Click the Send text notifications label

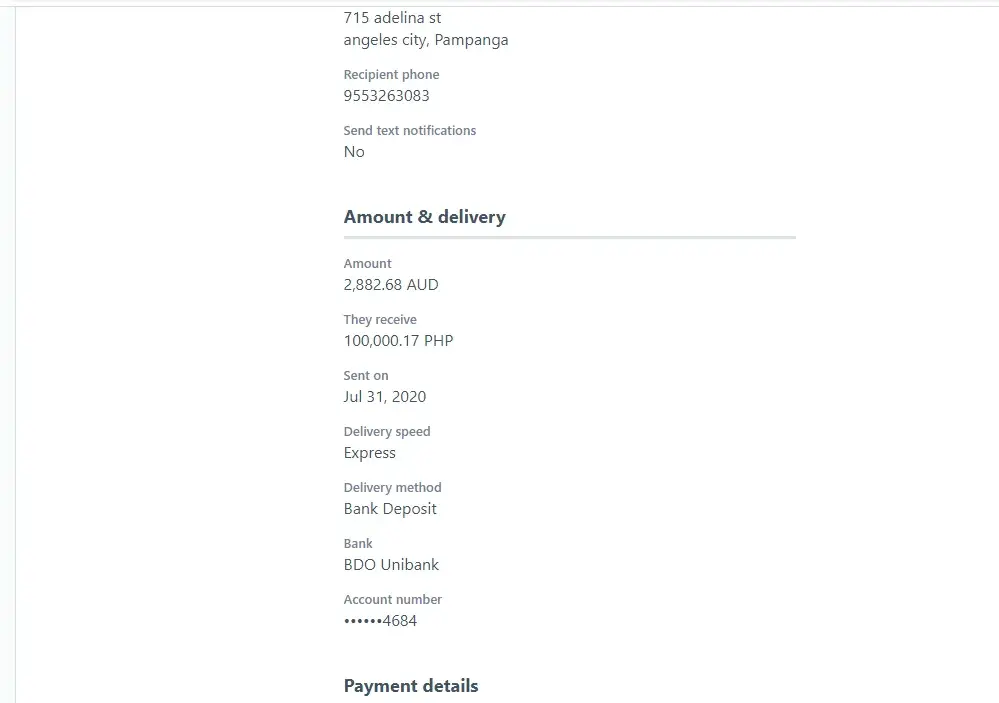[409, 131]
